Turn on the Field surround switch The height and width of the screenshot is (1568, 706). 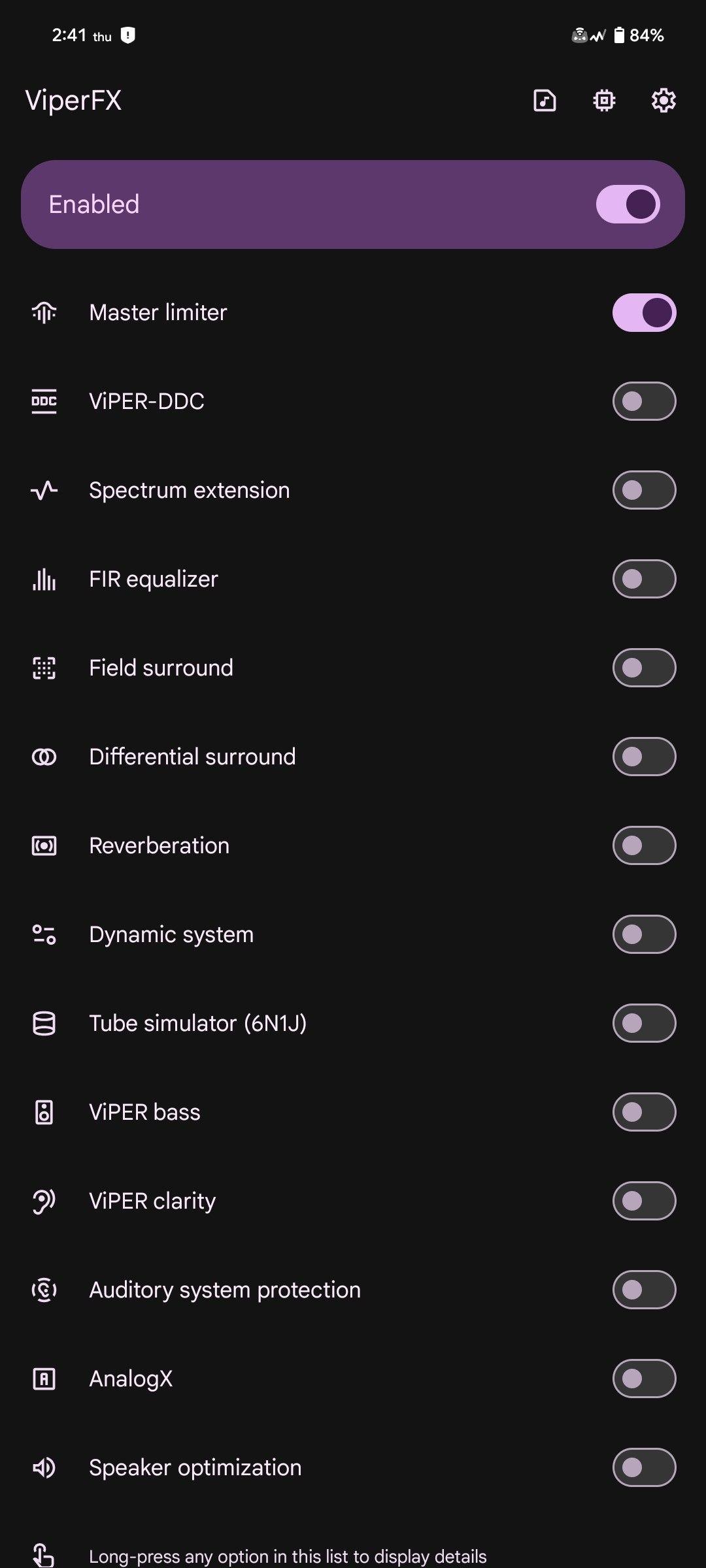point(644,668)
